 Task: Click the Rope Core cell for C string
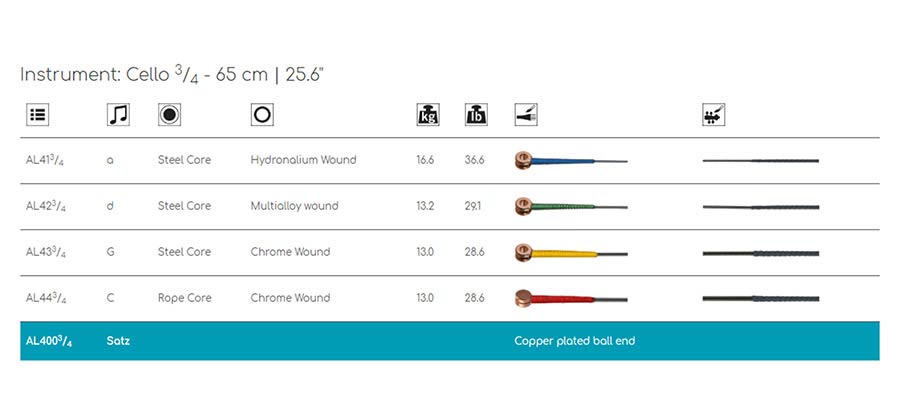click(x=184, y=298)
